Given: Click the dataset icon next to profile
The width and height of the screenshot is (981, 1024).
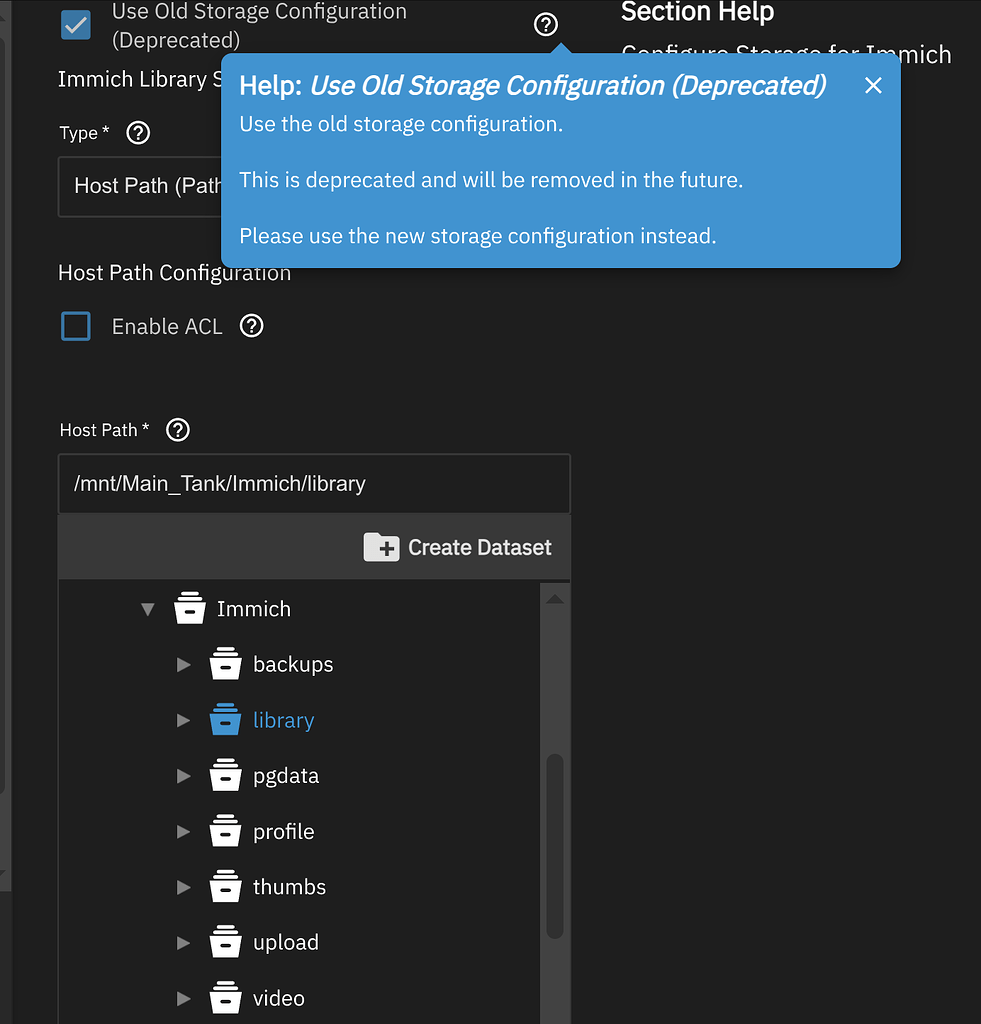Looking at the screenshot, I should (226, 830).
